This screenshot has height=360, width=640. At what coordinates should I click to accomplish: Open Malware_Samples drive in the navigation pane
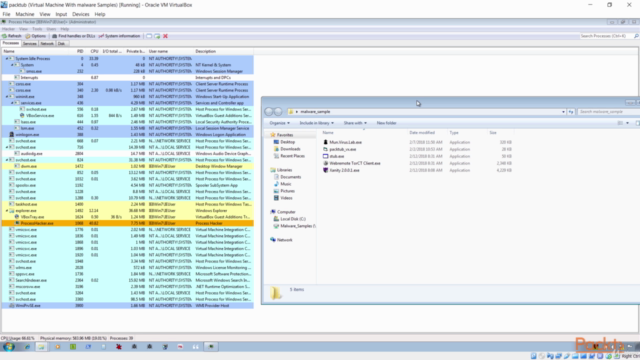[294, 226]
